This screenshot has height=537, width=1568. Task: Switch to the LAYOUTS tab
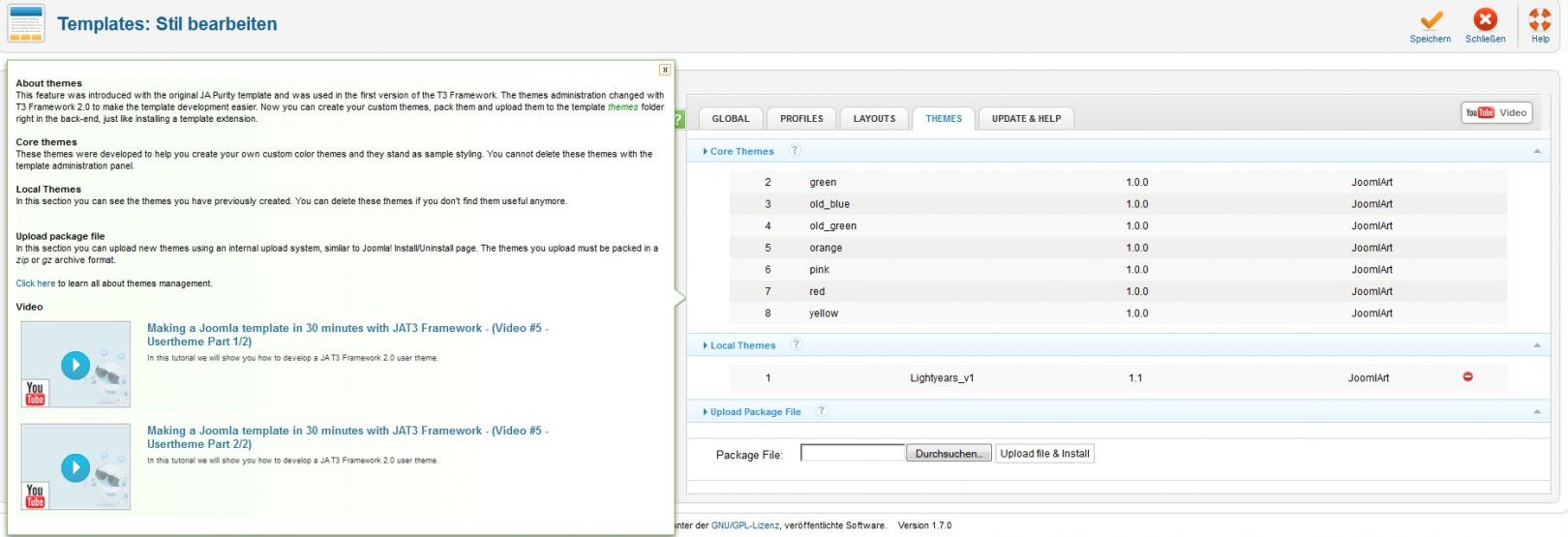point(874,119)
